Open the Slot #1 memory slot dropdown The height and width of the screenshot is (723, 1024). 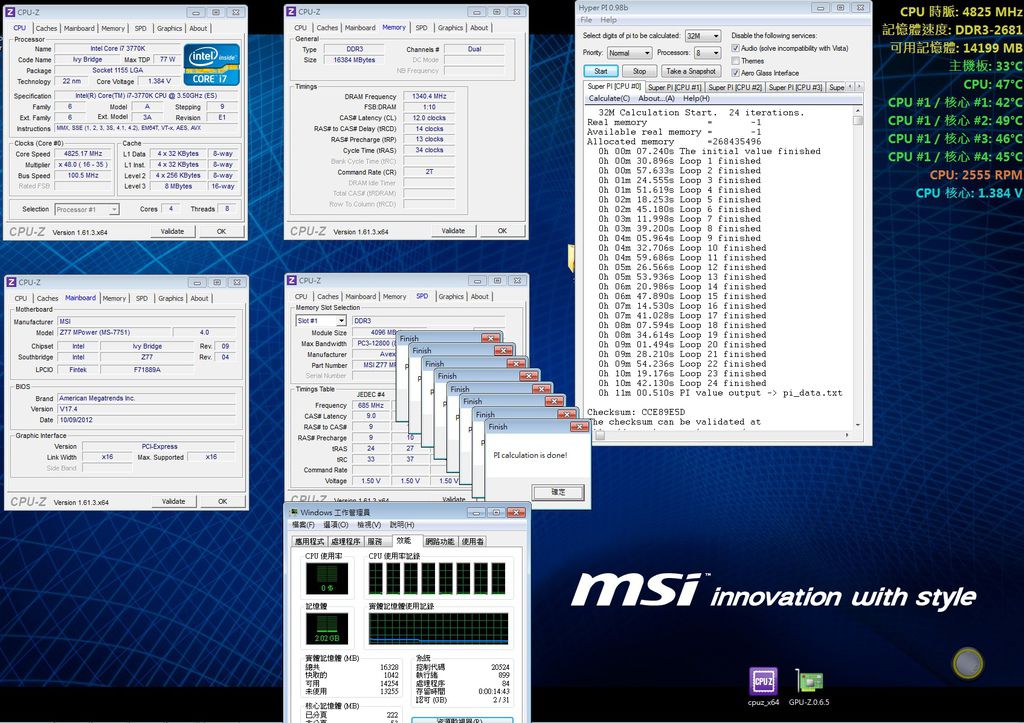321,321
